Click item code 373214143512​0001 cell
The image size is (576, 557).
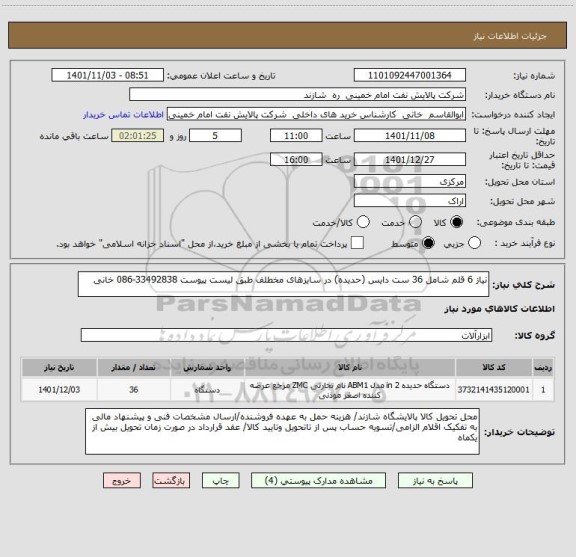click(494, 389)
